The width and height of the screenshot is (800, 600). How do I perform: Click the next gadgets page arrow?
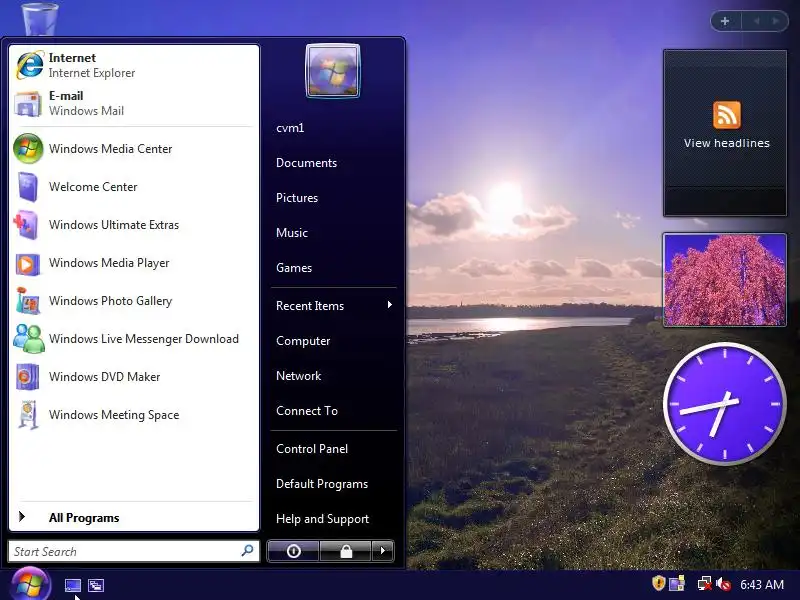(x=776, y=21)
